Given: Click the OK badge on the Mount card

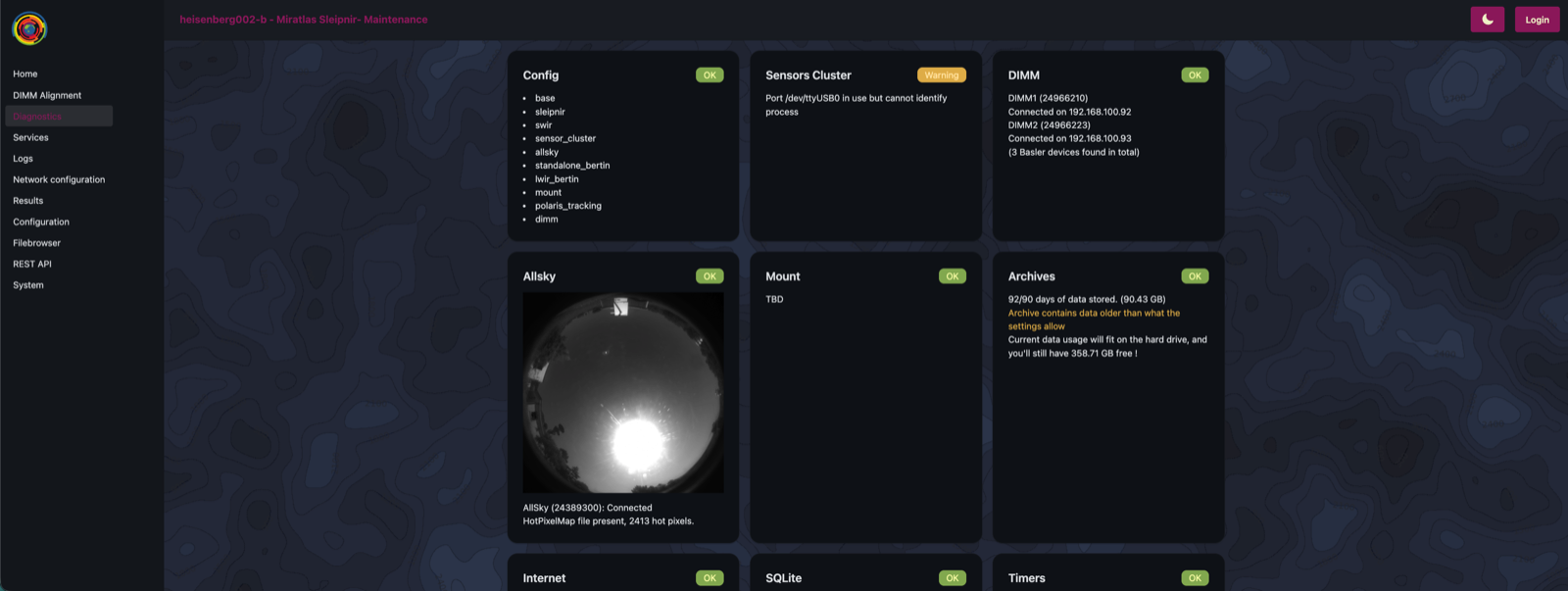Looking at the screenshot, I should pyautogui.click(x=953, y=276).
